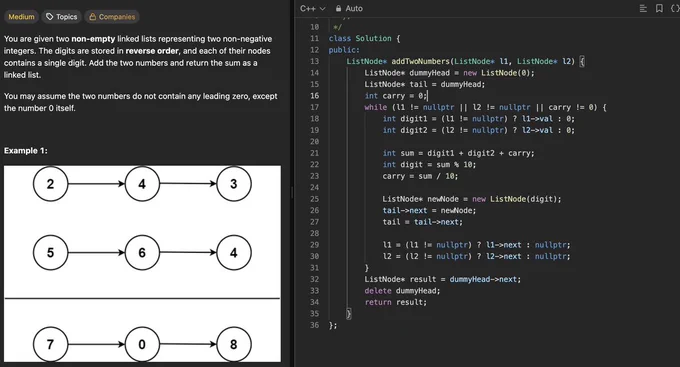Click the 'return result;' line
The image size is (680, 367).
click(396, 302)
